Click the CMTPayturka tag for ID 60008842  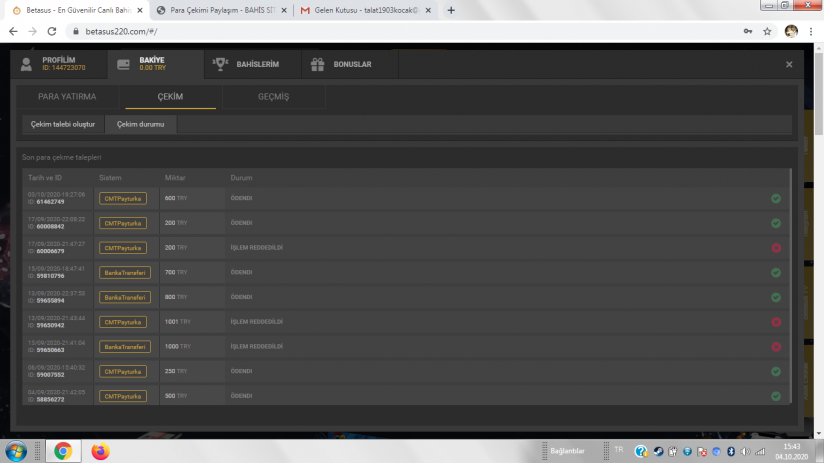point(123,223)
